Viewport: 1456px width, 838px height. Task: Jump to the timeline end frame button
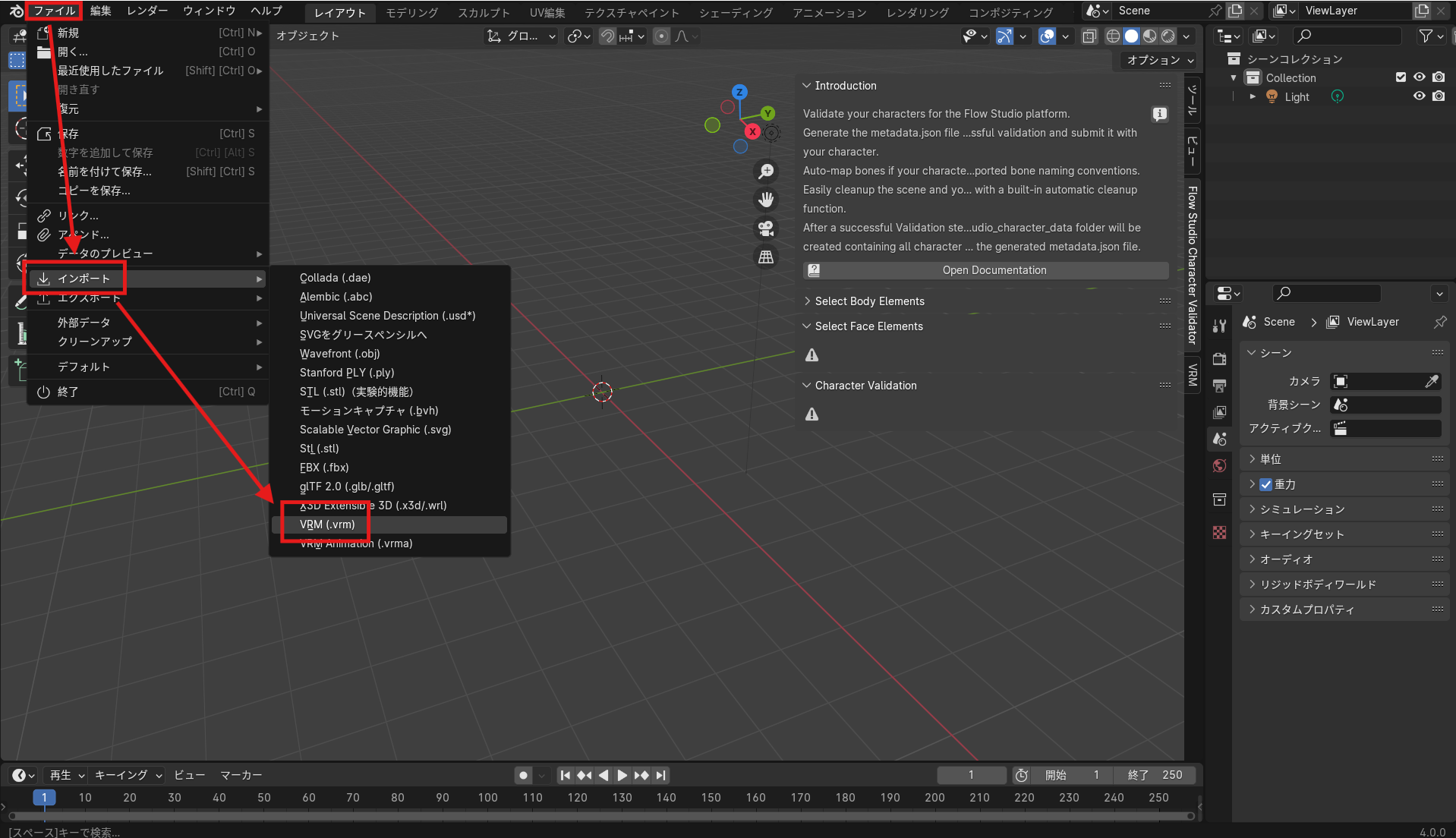(x=661, y=775)
